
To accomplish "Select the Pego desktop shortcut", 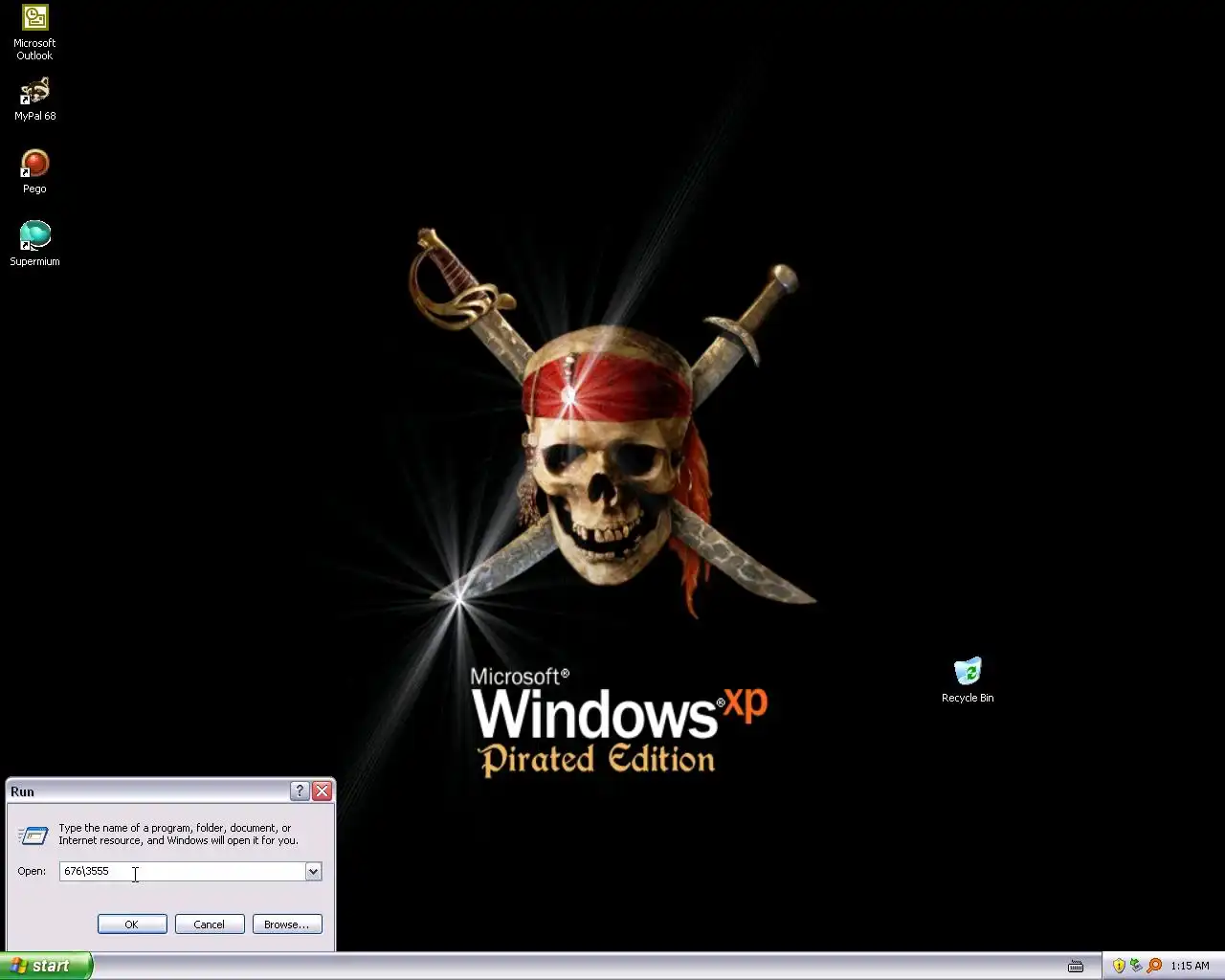I will click(x=34, y=172).
